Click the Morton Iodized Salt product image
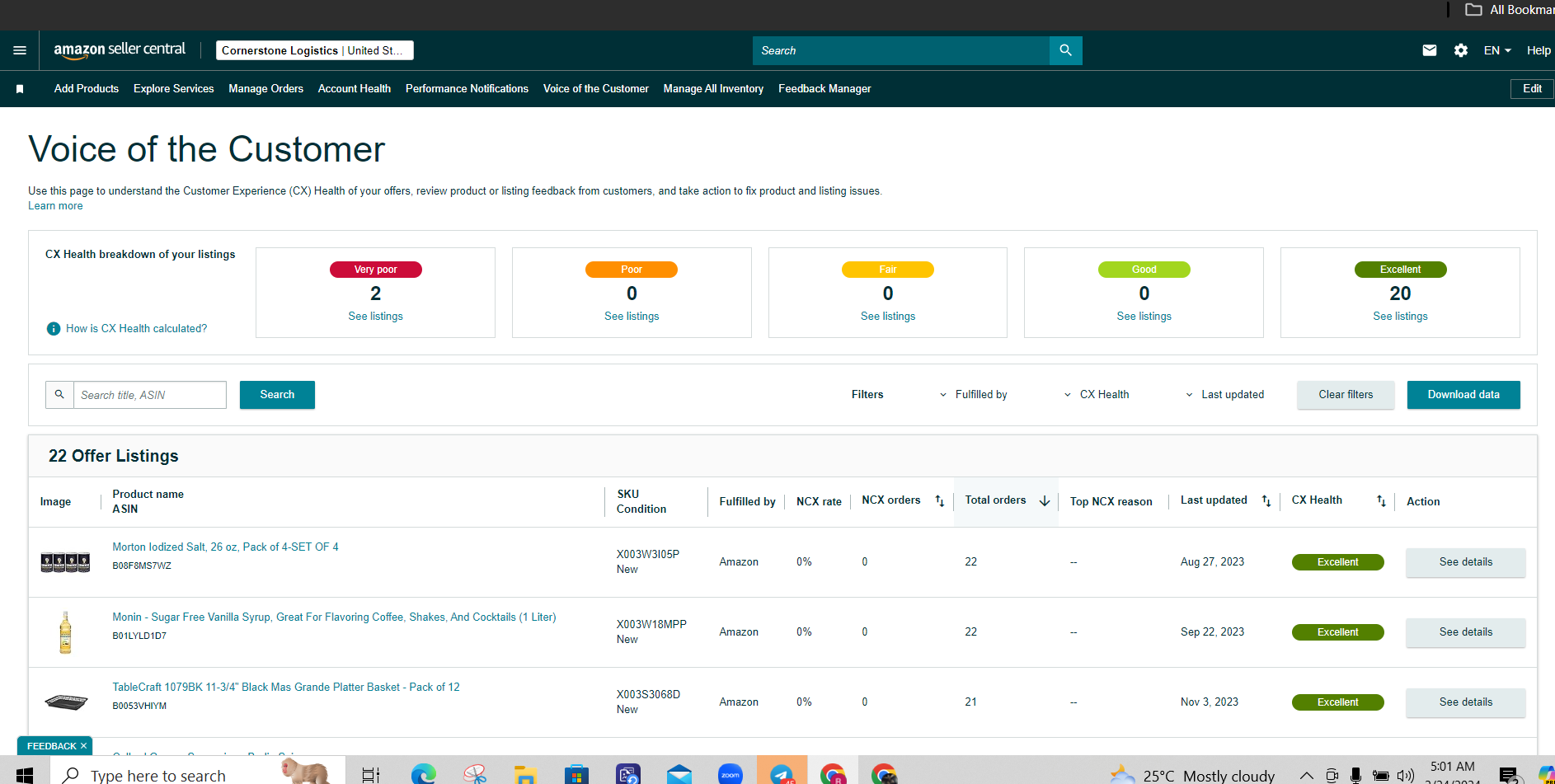Image resolution: width=1555 pixels, height=784 pixels. point(65,562)
